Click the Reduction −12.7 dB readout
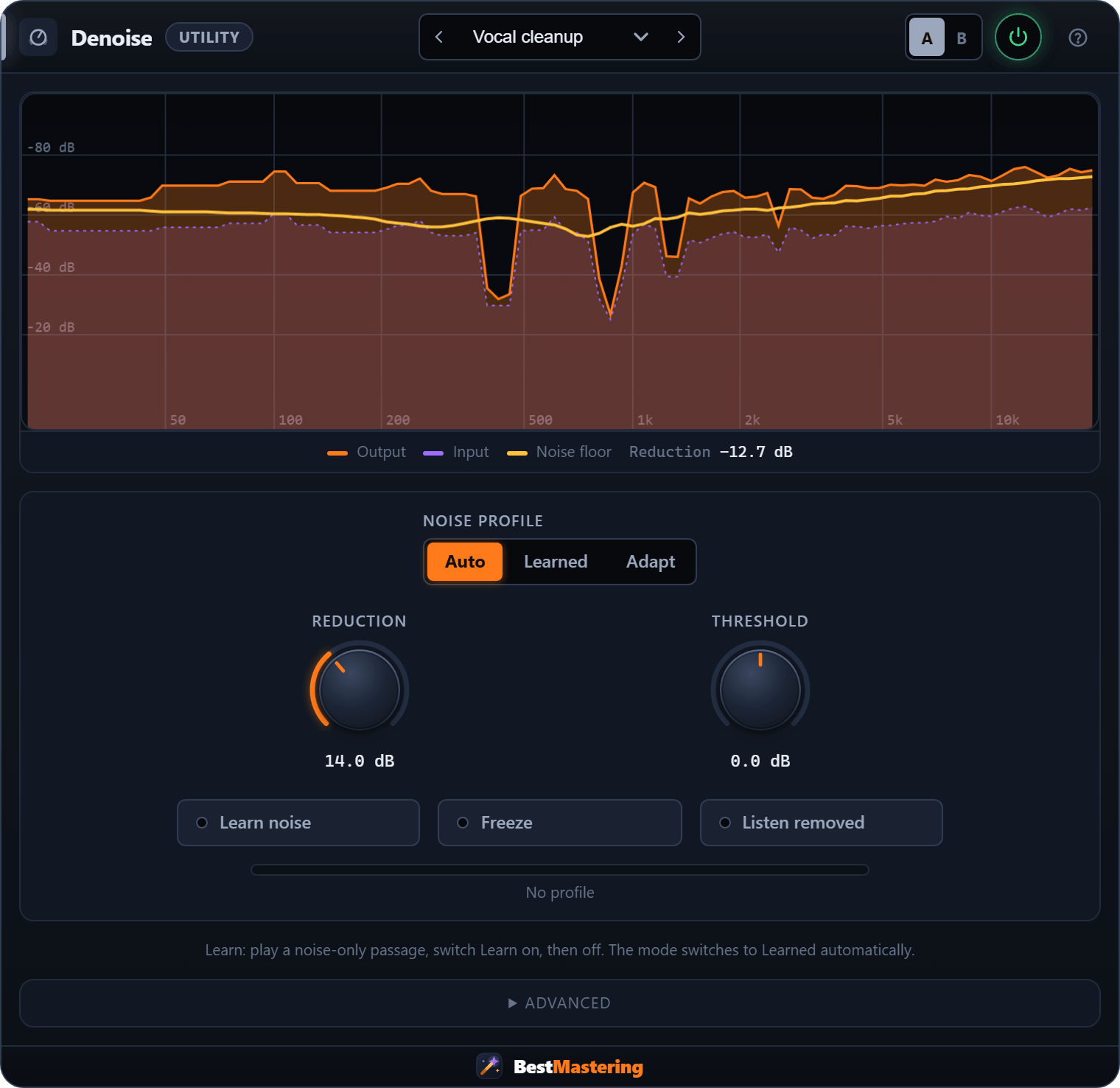1120x1088 pixels. [x=711, y=452]
